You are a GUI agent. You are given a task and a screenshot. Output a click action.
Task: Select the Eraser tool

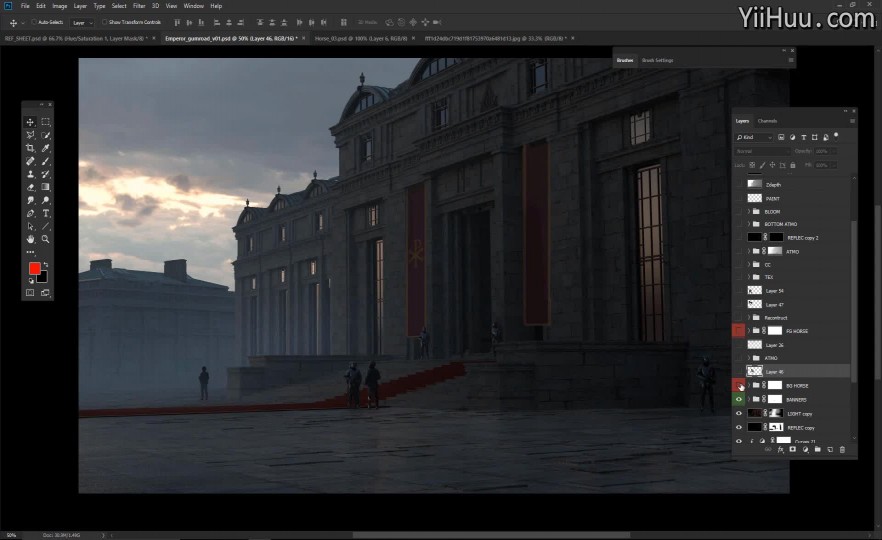click(30, 187)
